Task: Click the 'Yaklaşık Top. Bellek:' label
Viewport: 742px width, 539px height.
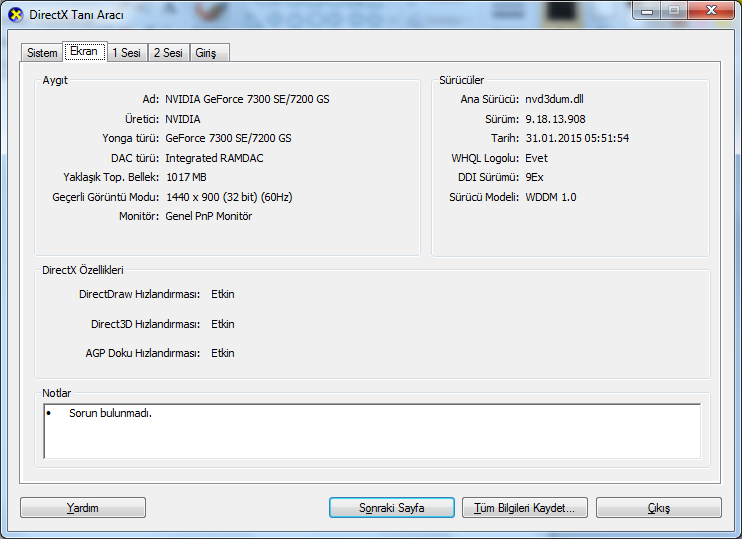Action: [111, 177]
